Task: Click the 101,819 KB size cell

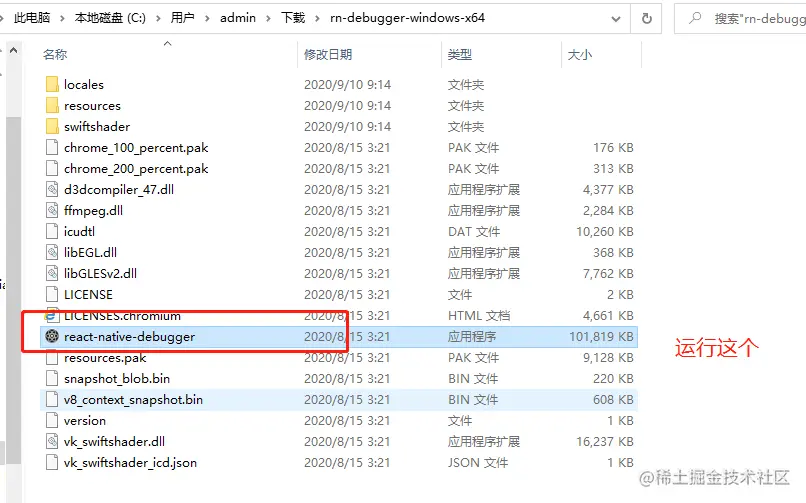Action: coord(601,337)
